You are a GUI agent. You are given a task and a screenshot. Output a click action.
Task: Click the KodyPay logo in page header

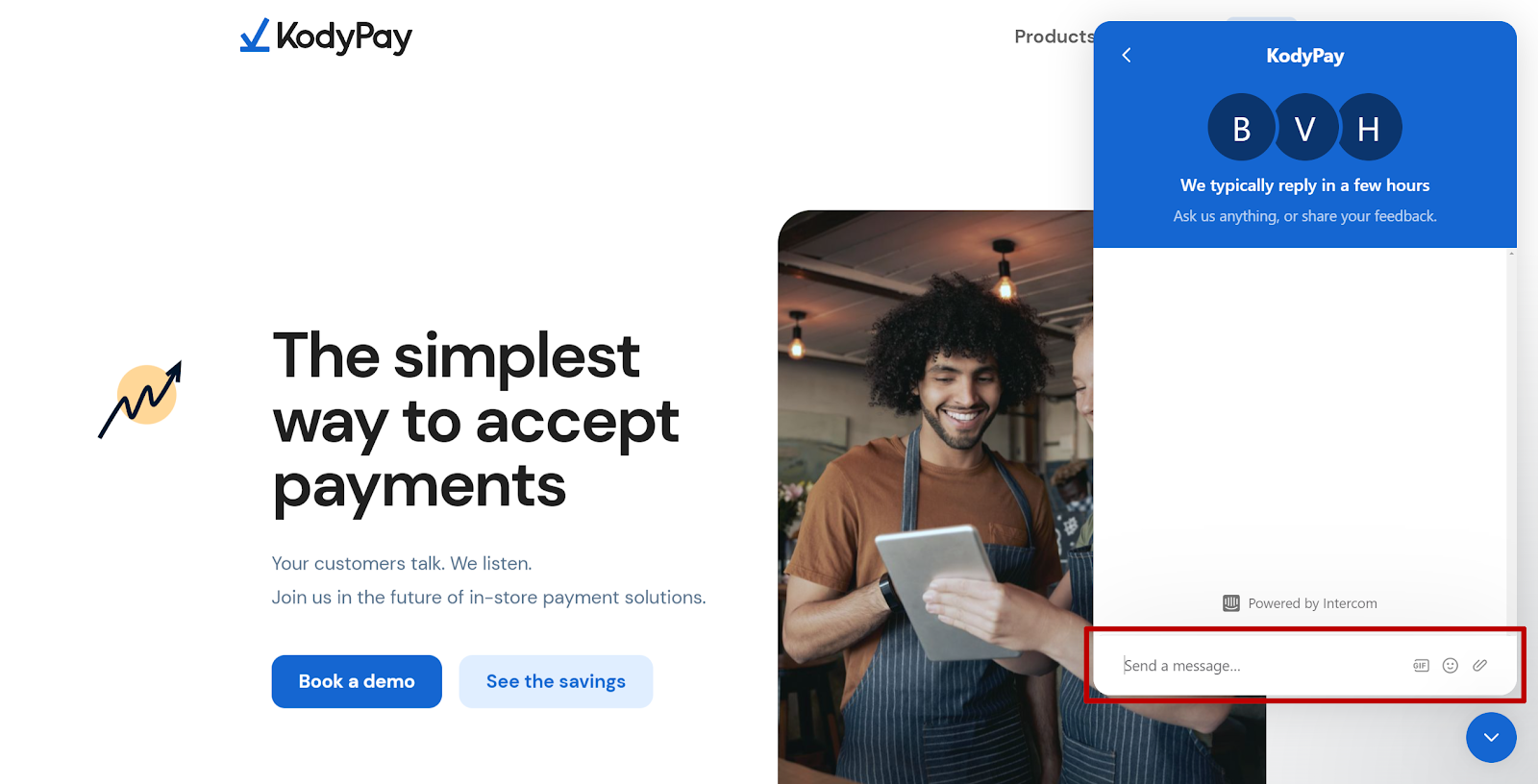[326, 37]
